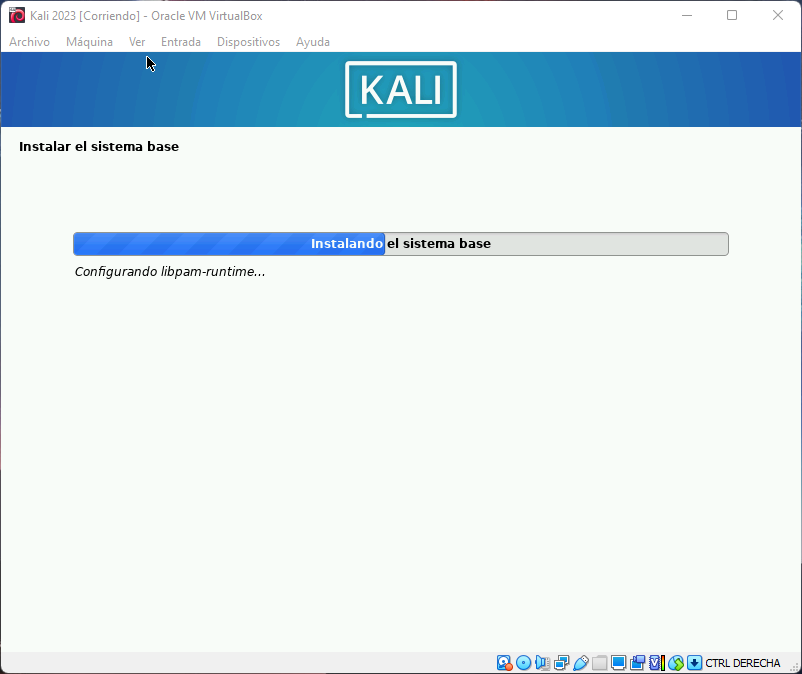Click the recording status icon
Screen dimensions: 802x674
[x=637, y=663]
